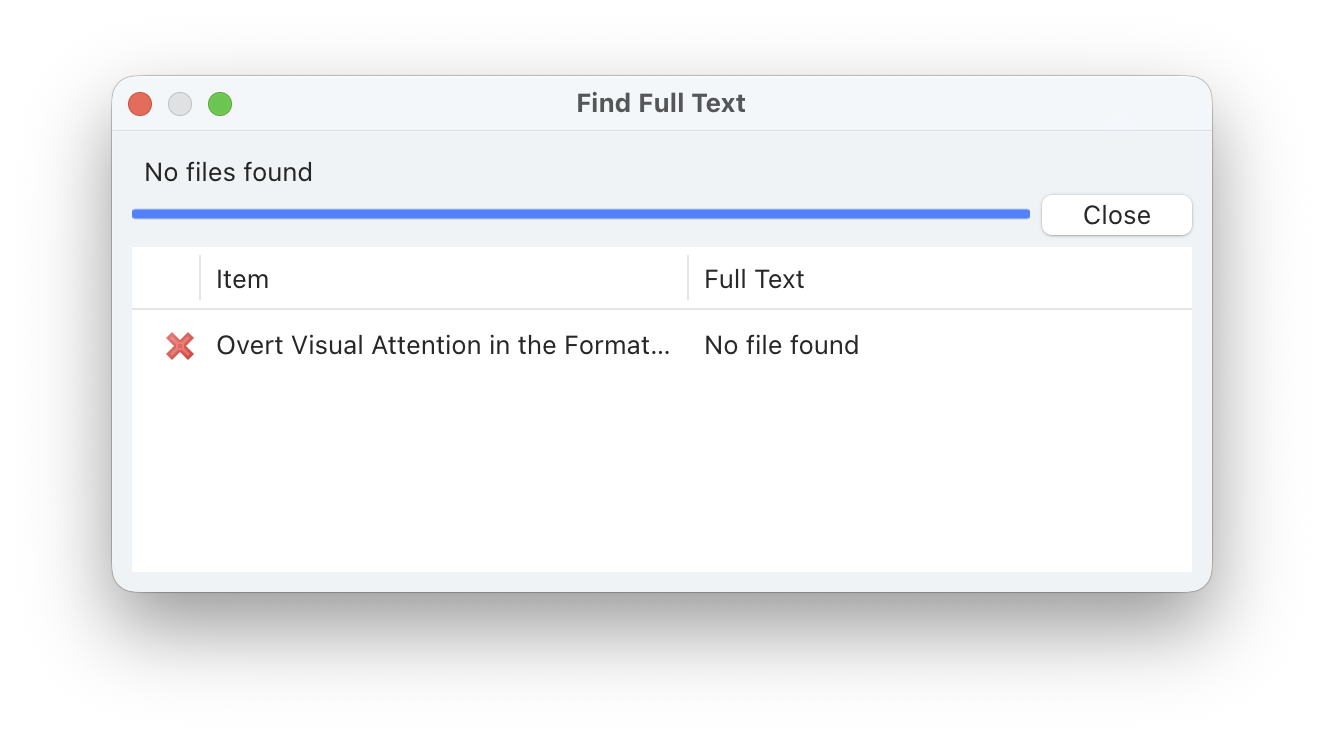Click divider between Item and Full Text columns
The height and width of the screenshot is (740, 1324).
pos(688,278)
